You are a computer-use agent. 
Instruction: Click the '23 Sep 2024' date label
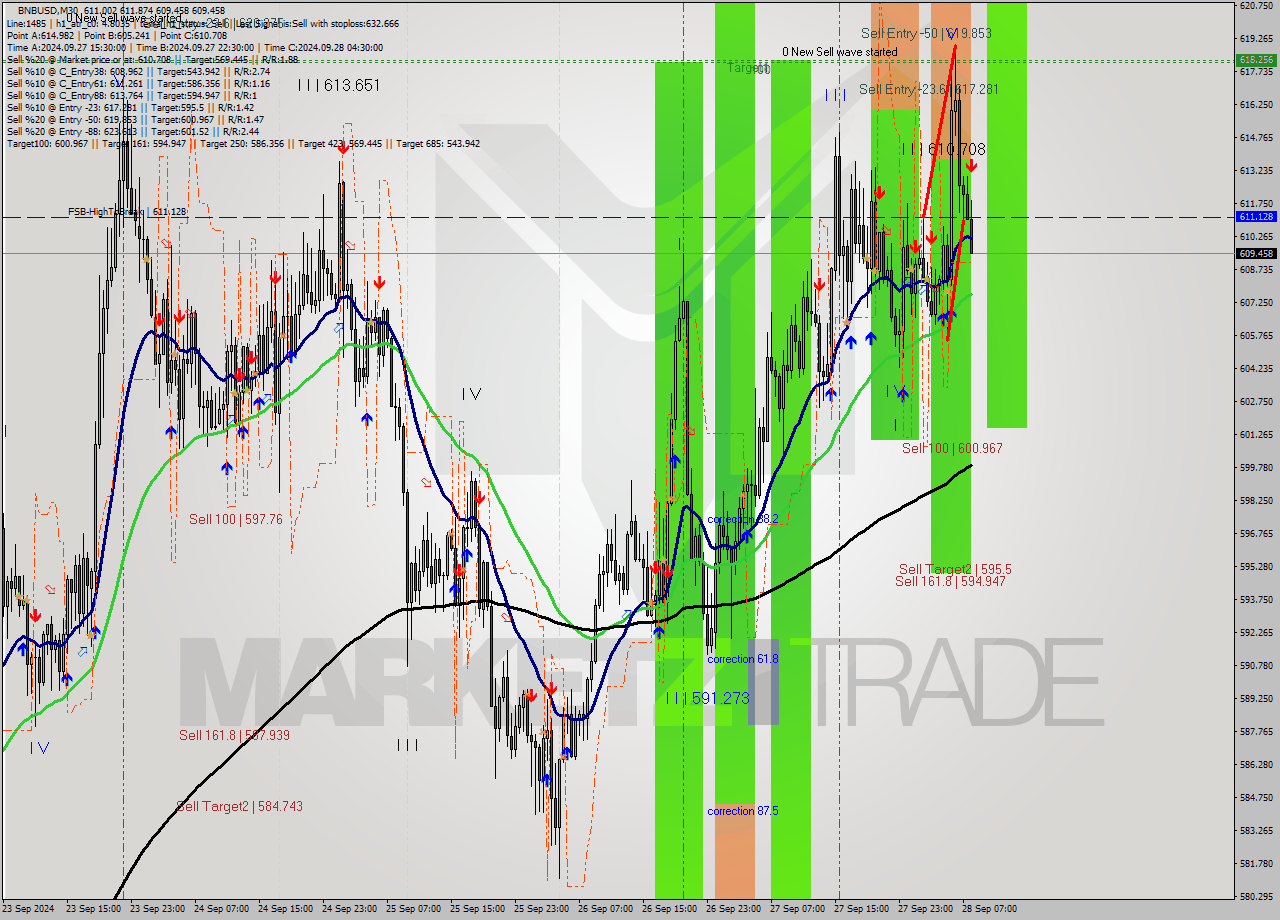pos(30,909)
